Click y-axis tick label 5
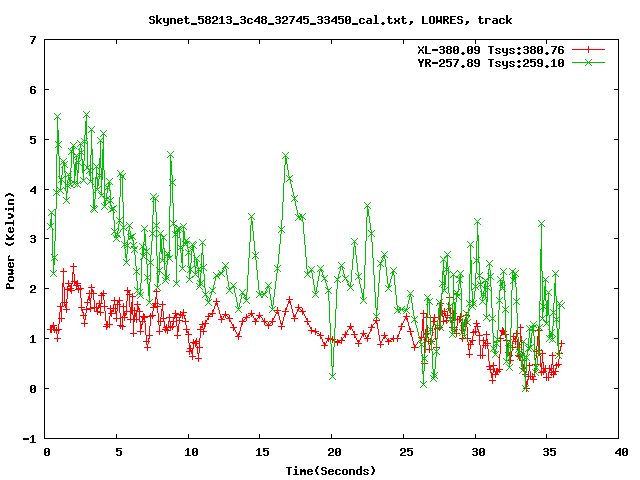Viewport: 640px width, 480px height. click(33, 140)
